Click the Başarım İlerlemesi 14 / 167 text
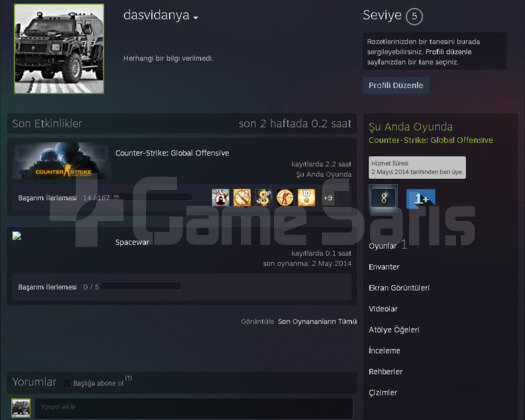525x420 pixels. [x=64, y=198]
